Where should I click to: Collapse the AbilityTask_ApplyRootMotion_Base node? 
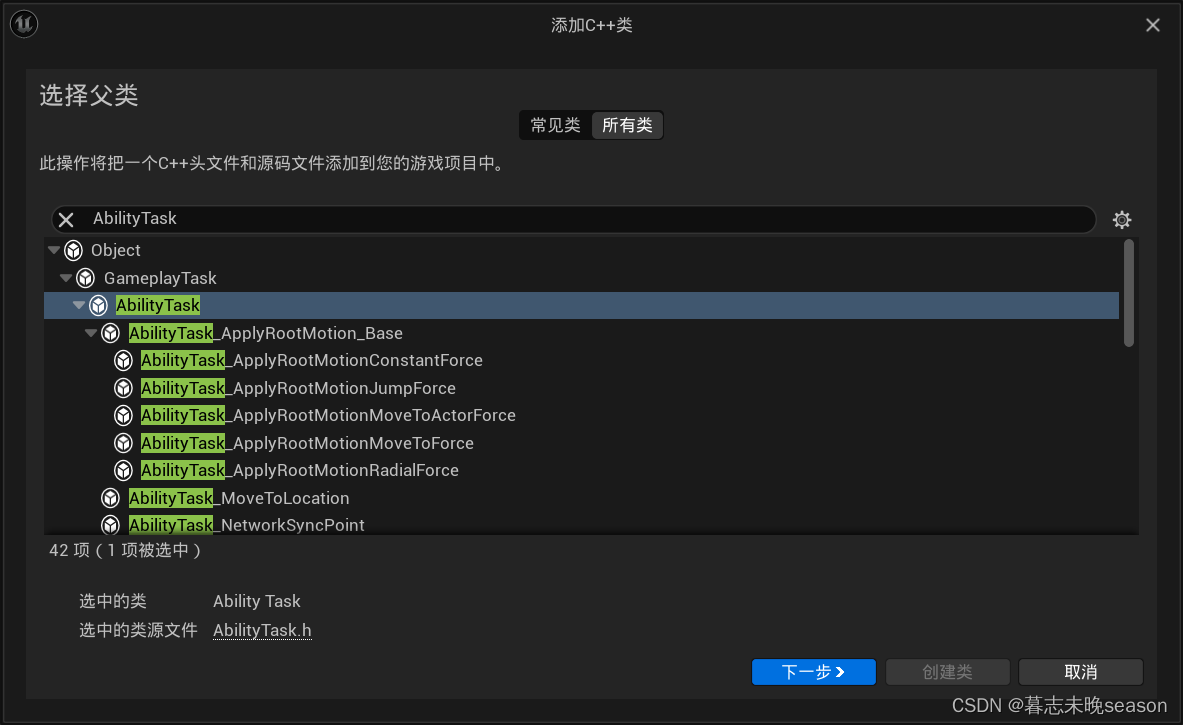tap(91, 333)
